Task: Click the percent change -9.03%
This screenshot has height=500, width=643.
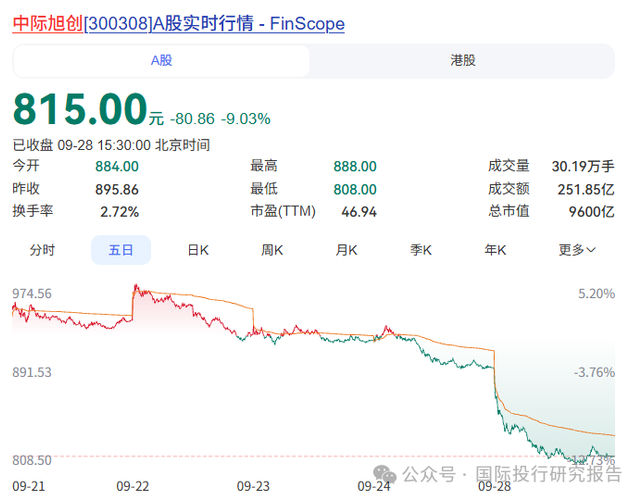Action: pyautogui.click(x=246, y=119)
